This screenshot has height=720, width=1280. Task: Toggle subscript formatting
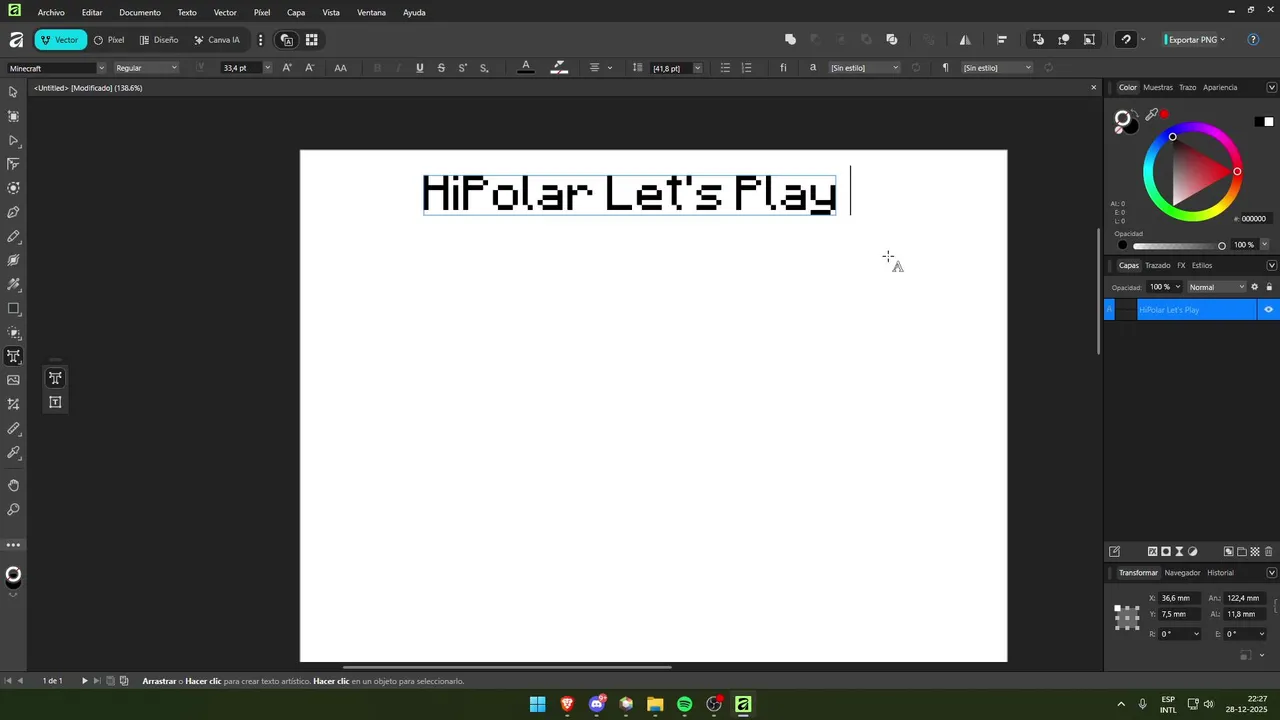pos(484,68)
